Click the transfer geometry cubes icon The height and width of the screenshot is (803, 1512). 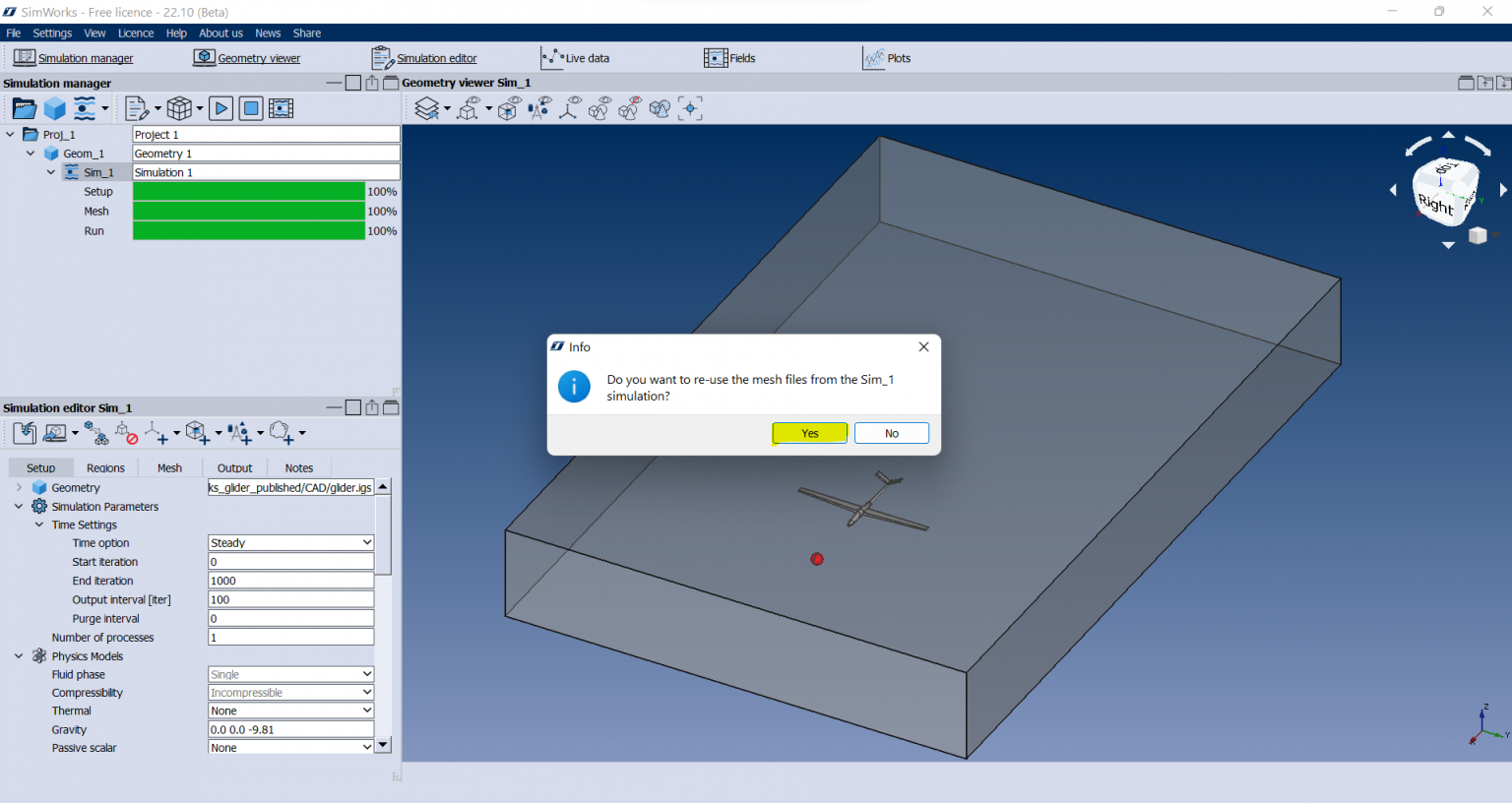95,432
